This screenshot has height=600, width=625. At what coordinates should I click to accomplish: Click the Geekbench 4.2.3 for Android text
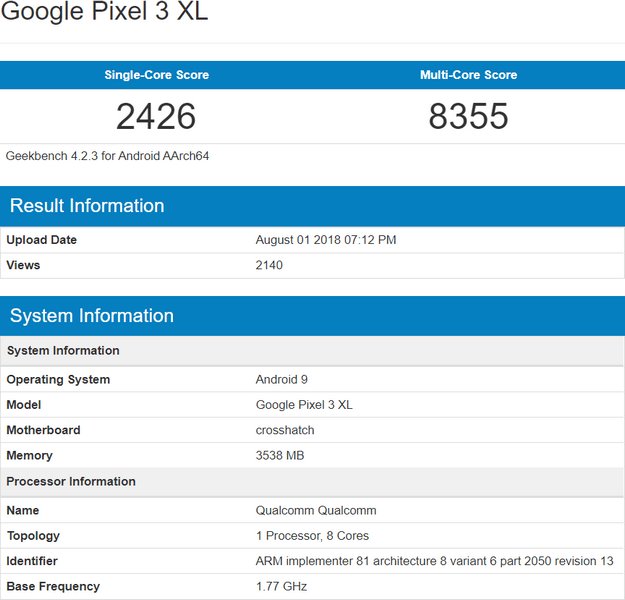107,156
